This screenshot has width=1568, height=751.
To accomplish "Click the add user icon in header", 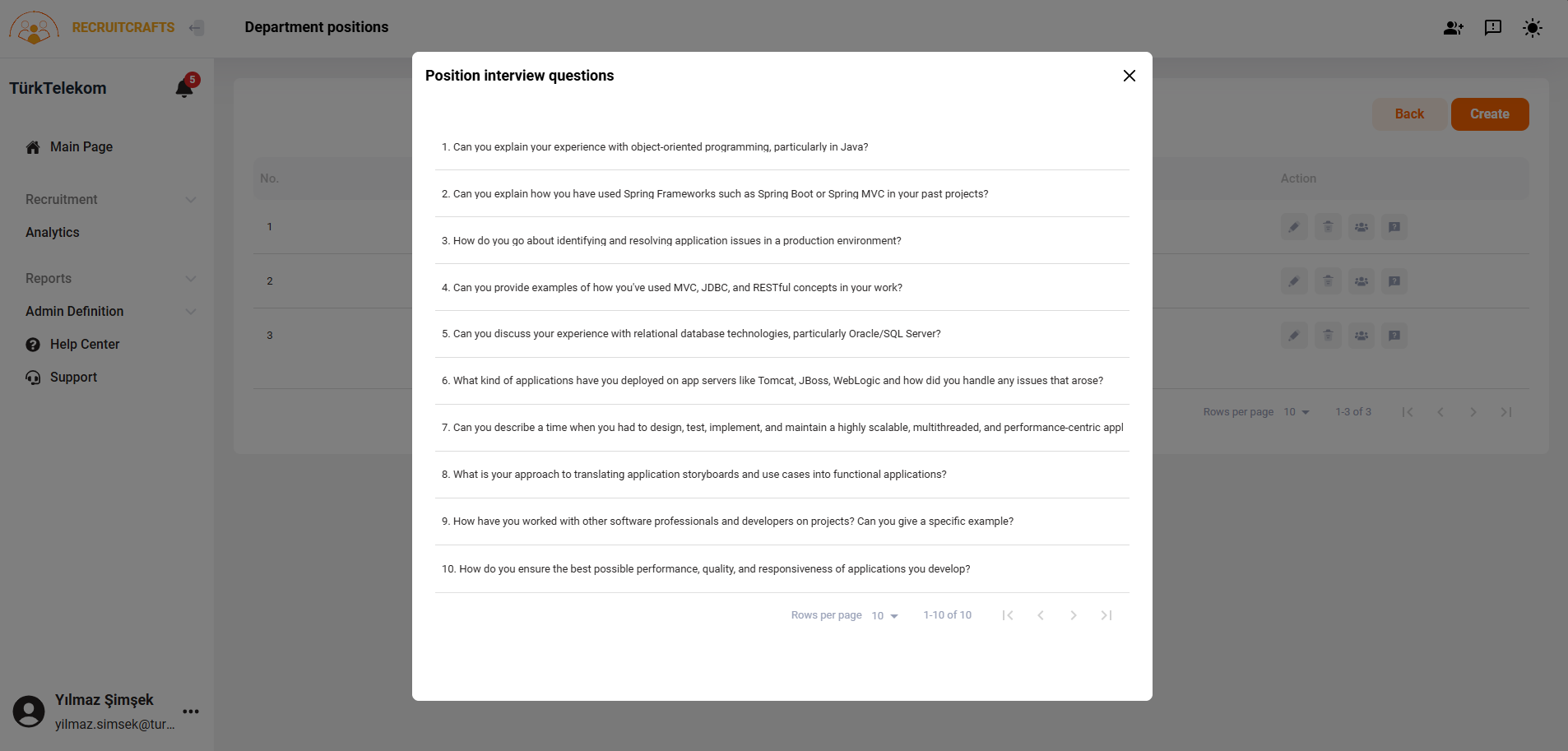I will [1453, 28].
